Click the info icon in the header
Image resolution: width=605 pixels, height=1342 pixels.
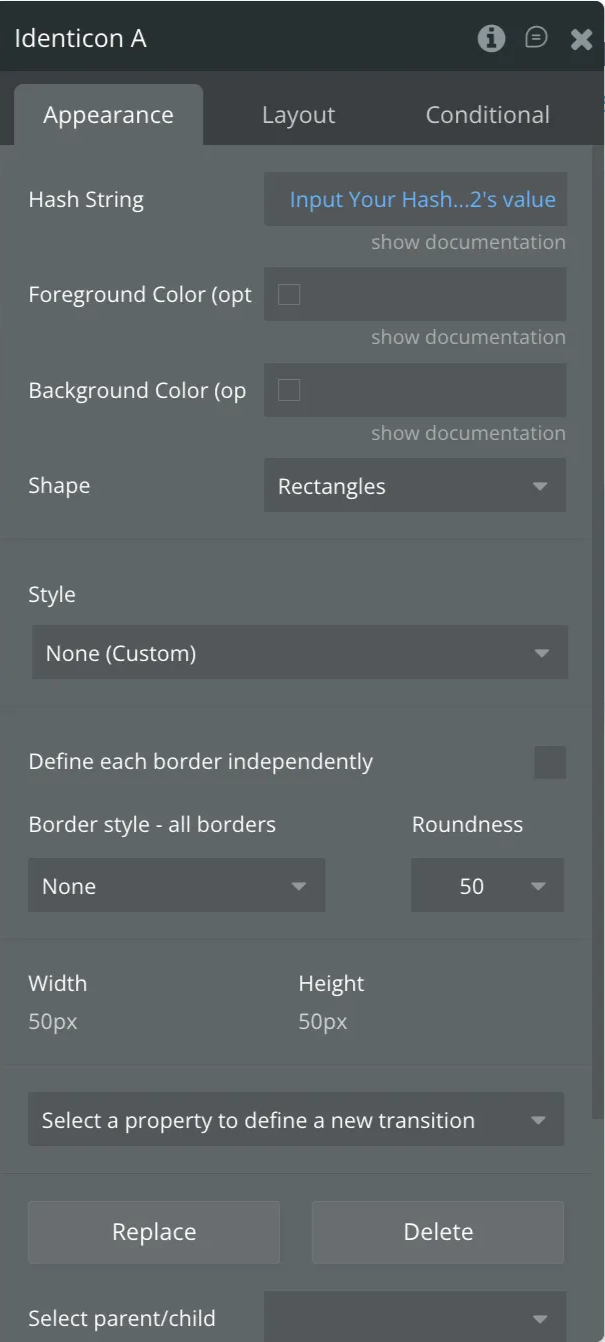[x=491, y=39]
